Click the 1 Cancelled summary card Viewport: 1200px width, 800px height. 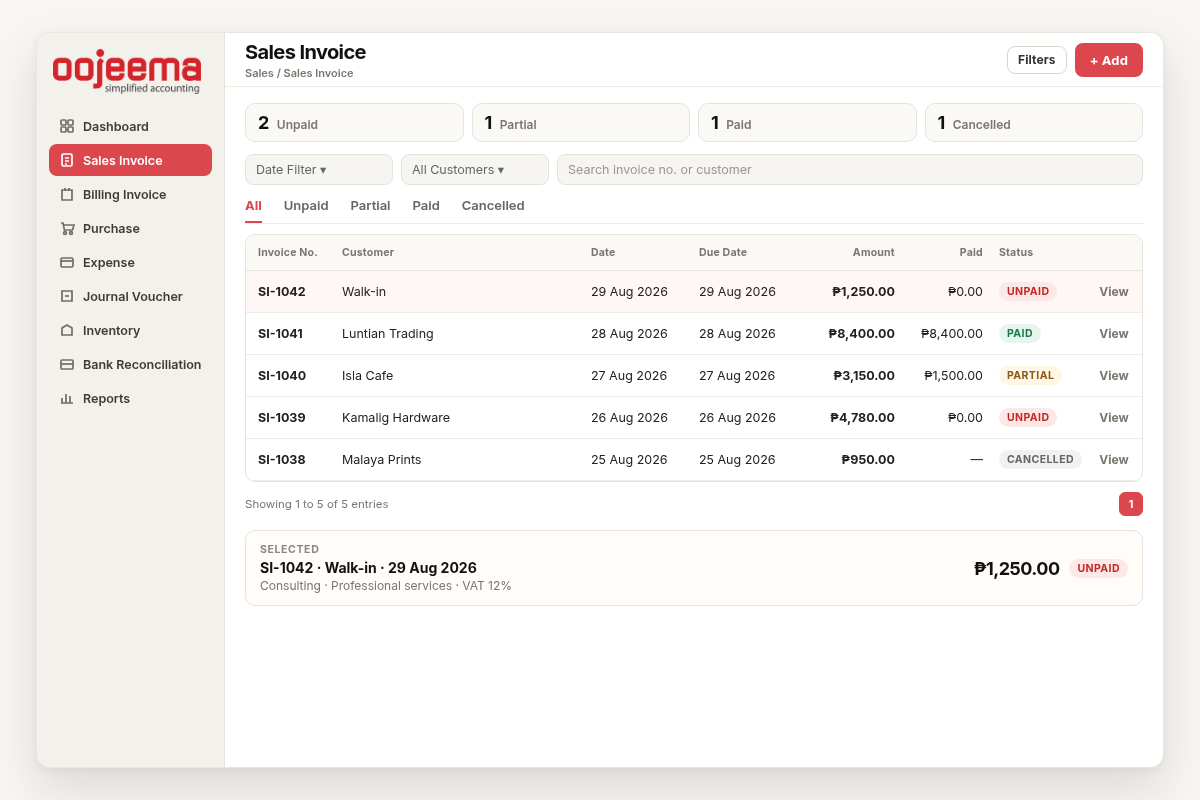coord(1034,122)
